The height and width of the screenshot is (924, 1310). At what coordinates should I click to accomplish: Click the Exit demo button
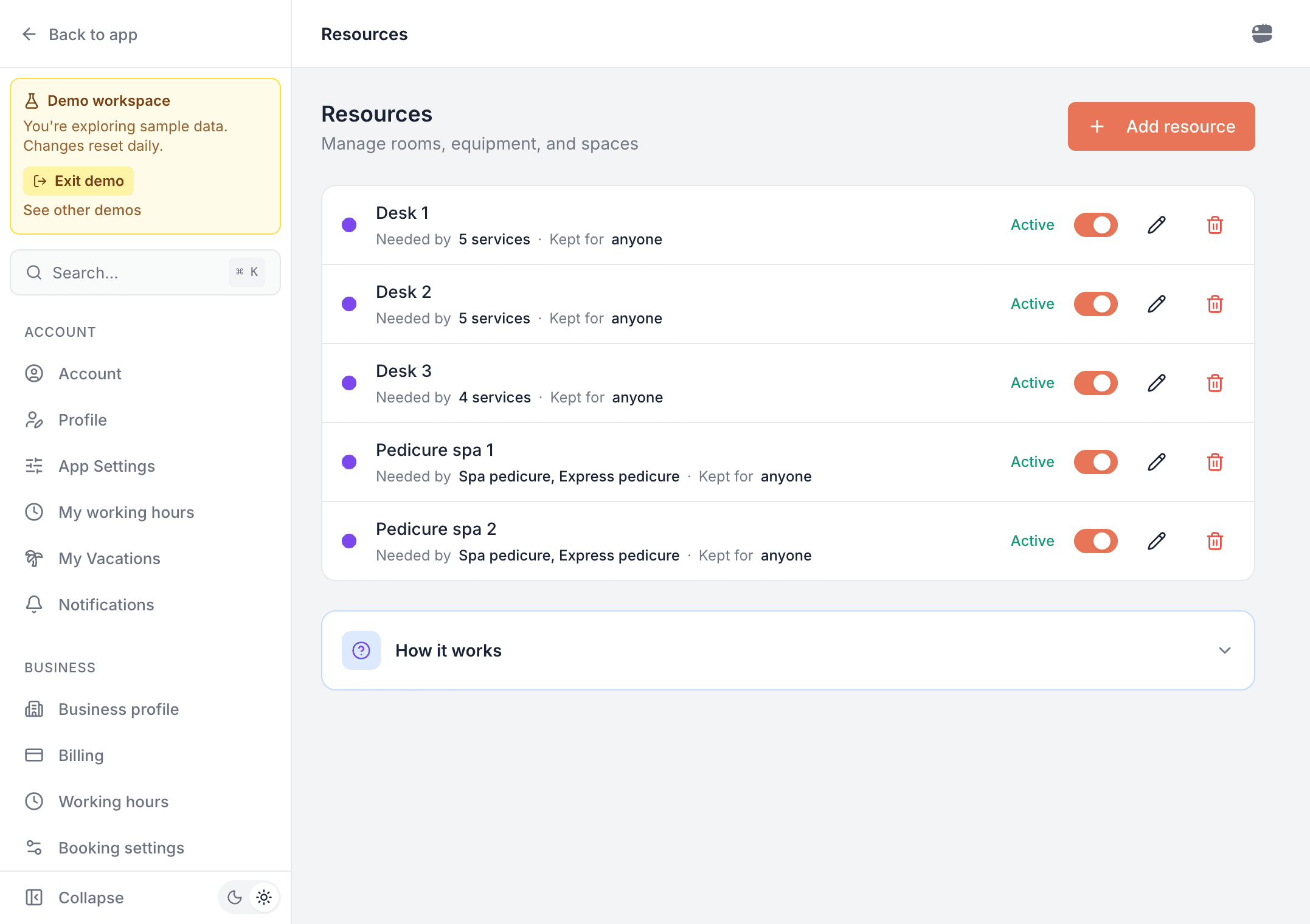tap(78, 181)
